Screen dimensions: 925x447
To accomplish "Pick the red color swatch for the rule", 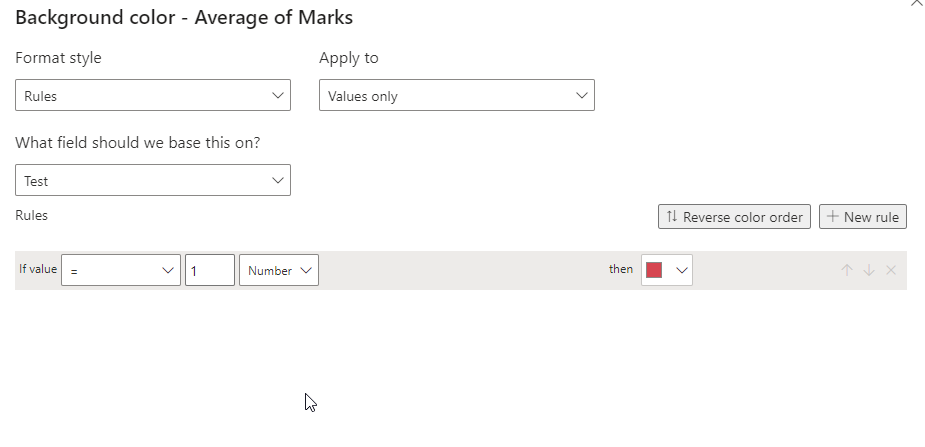I will [654, 270].
